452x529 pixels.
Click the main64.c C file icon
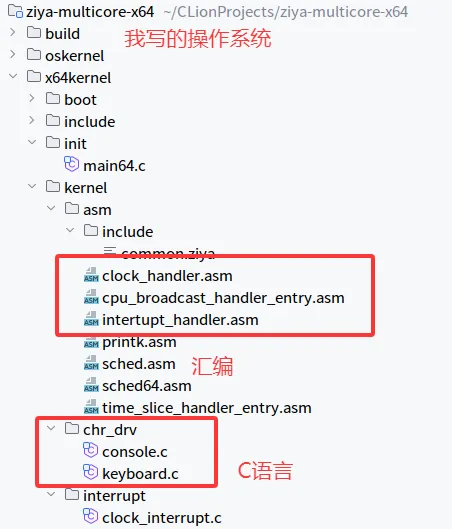tap(72, 165)
